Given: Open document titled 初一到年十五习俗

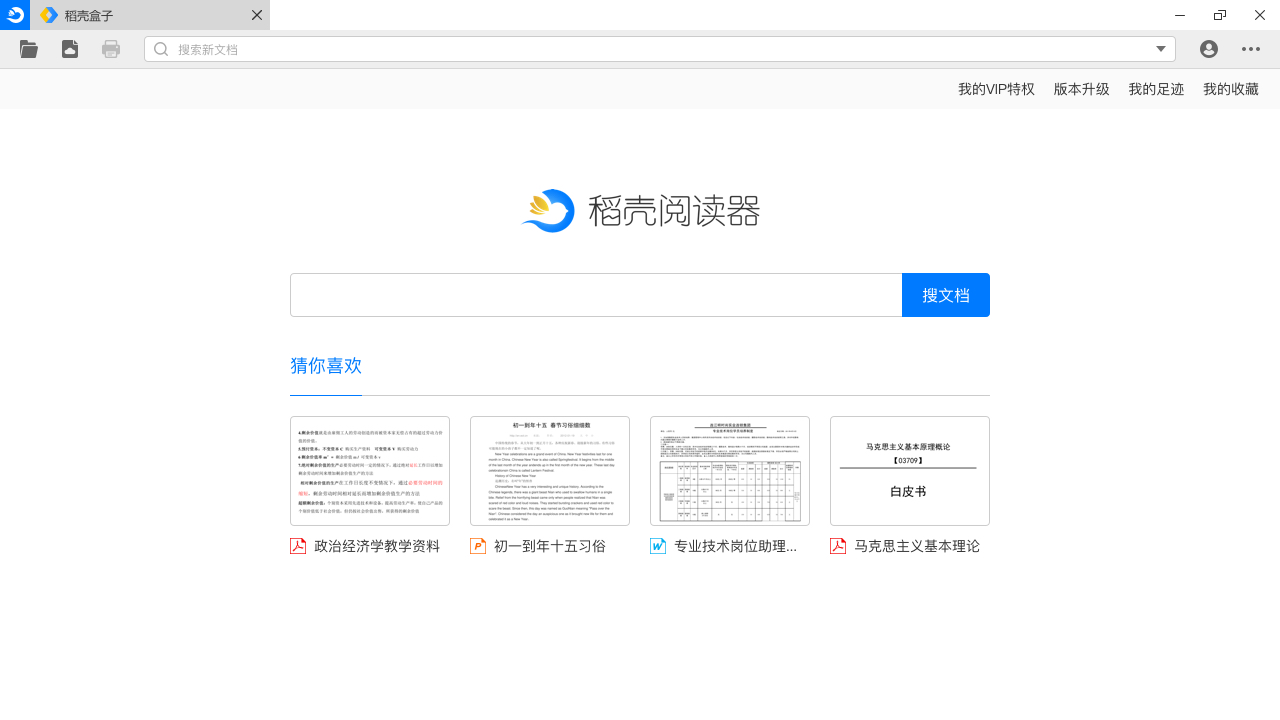Looking at the screenshot, I should (550, 546).
